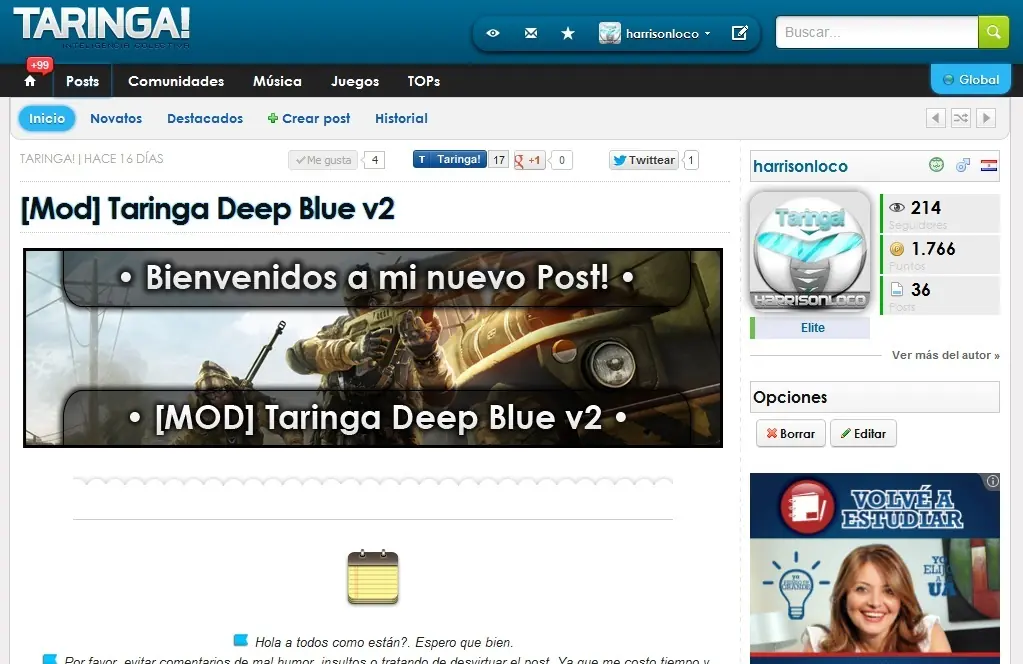Expand the harrisonloco user dropdown
The image size is (1023, 664).
point(668,33)
